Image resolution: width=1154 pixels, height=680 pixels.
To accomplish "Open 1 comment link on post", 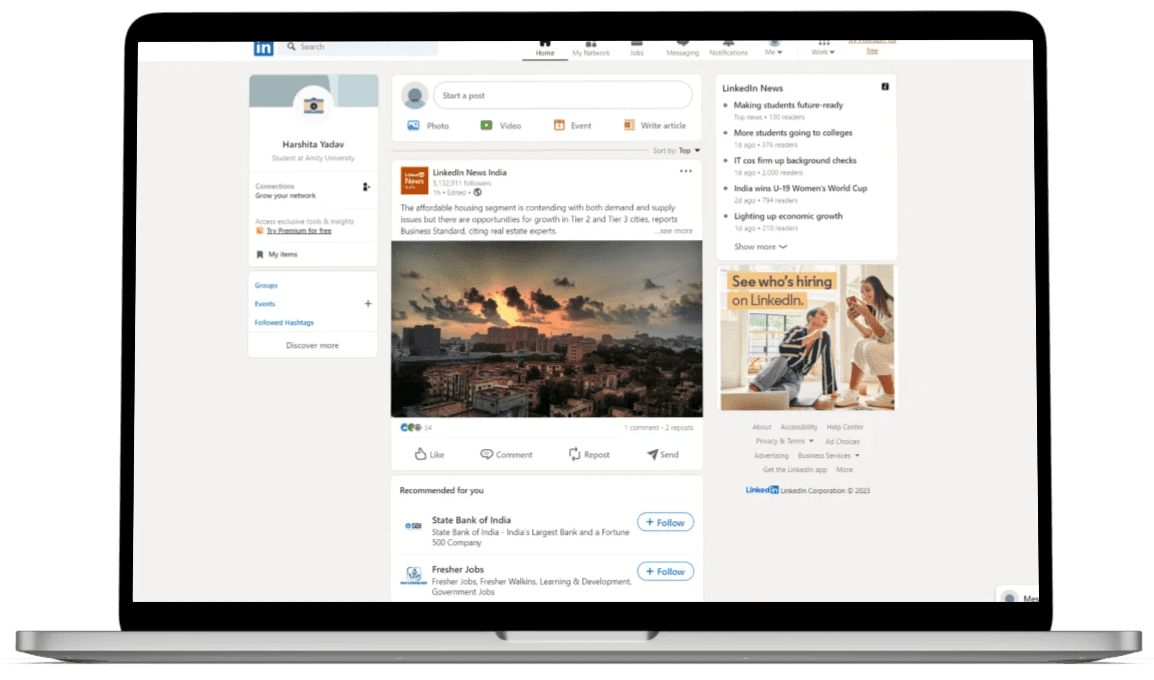I will tap(642, 428).
